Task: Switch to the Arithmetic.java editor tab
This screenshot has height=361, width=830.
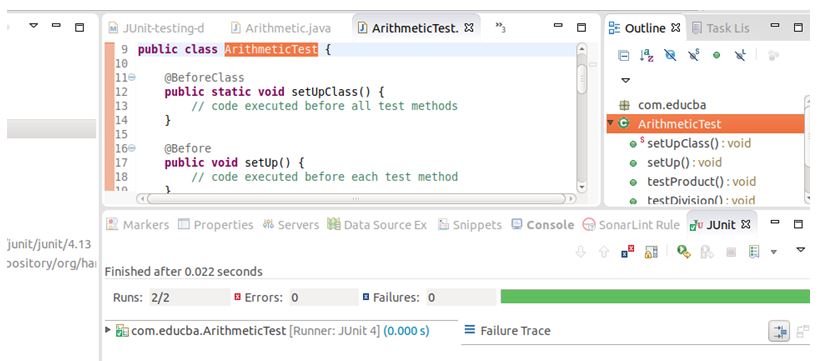Action: [x=281, y=28]
